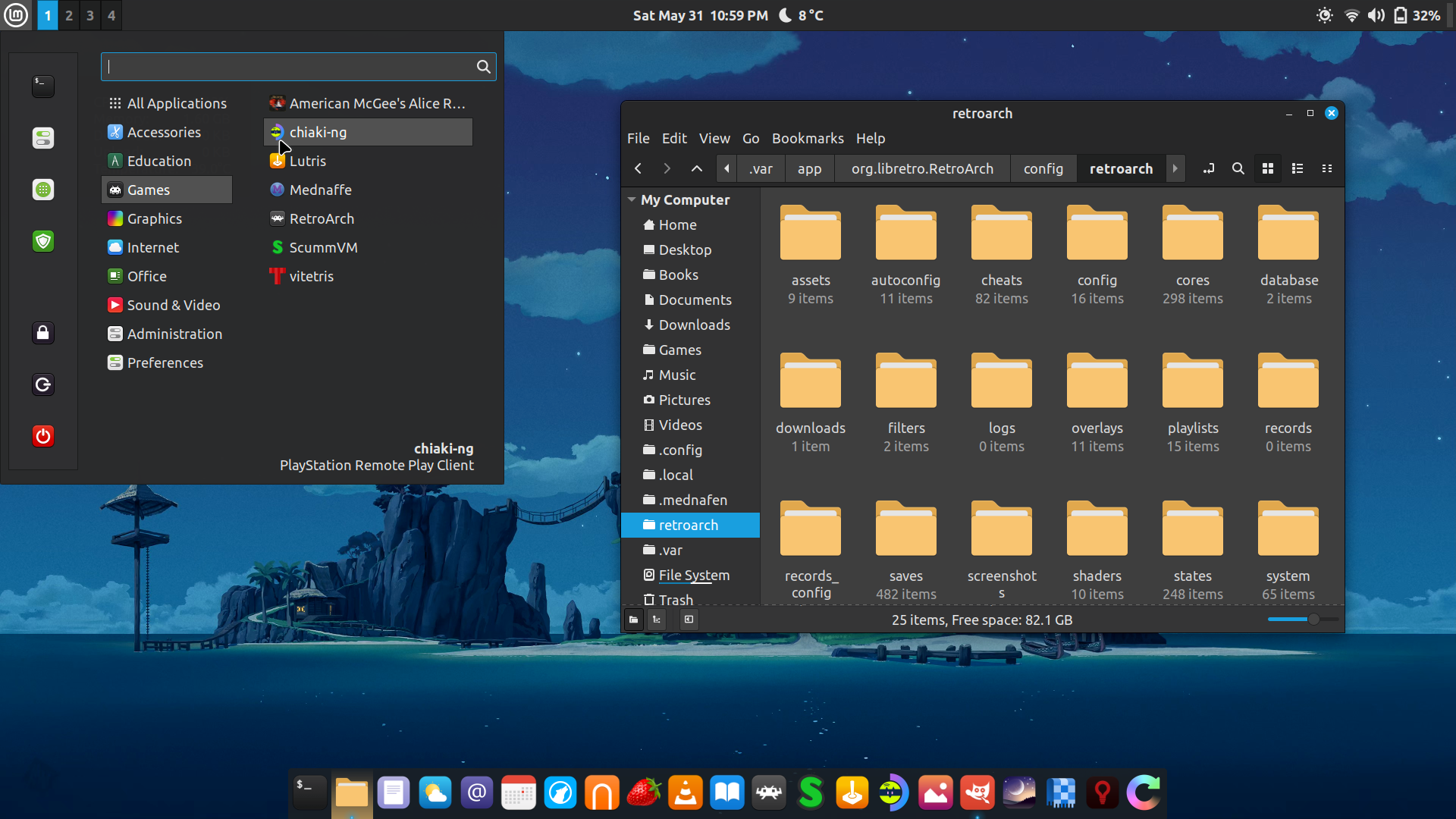Open Downloads in sidebar
Image resolution: width=1456 pixels, height=819 pixels.
pos(690,325)
